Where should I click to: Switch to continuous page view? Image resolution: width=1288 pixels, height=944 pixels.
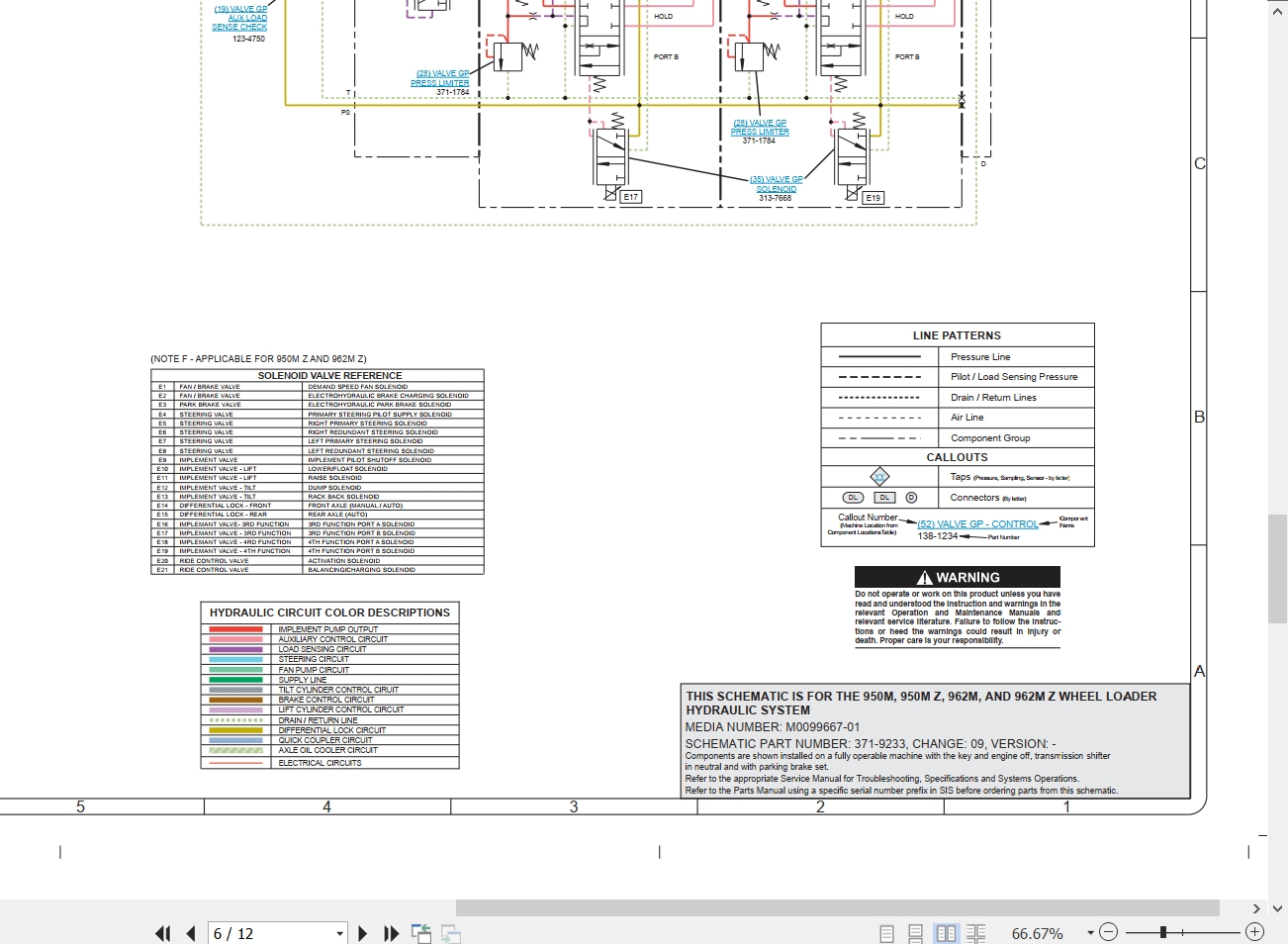(x=916, y=933)
